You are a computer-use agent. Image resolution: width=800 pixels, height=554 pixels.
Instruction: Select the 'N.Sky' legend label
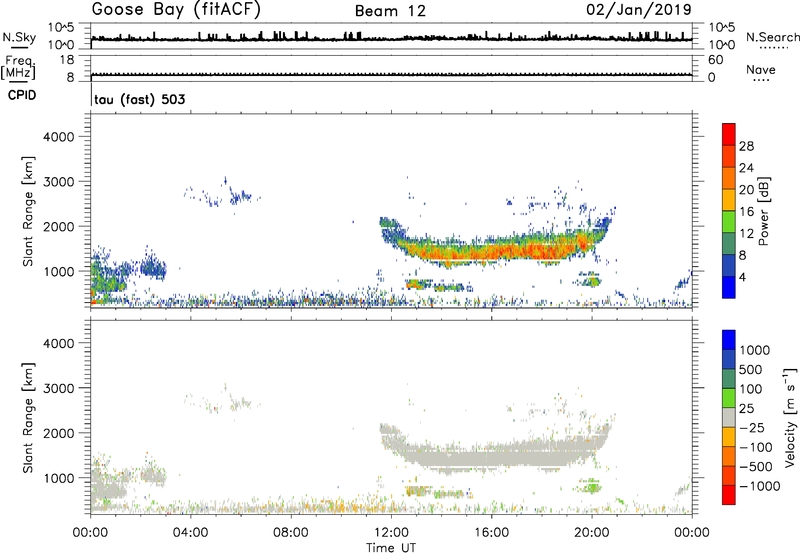[19, 37]
